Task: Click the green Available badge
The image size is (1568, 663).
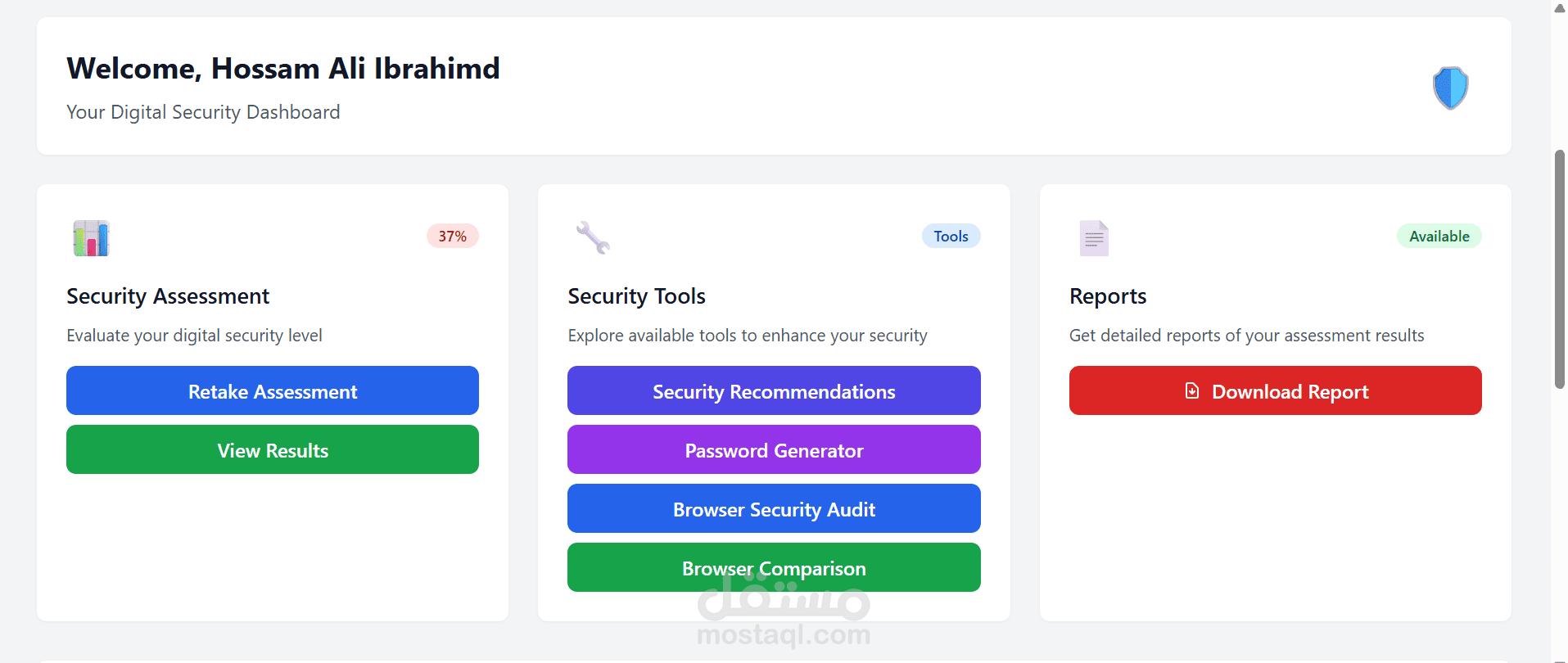Action: pos(1439,237)
